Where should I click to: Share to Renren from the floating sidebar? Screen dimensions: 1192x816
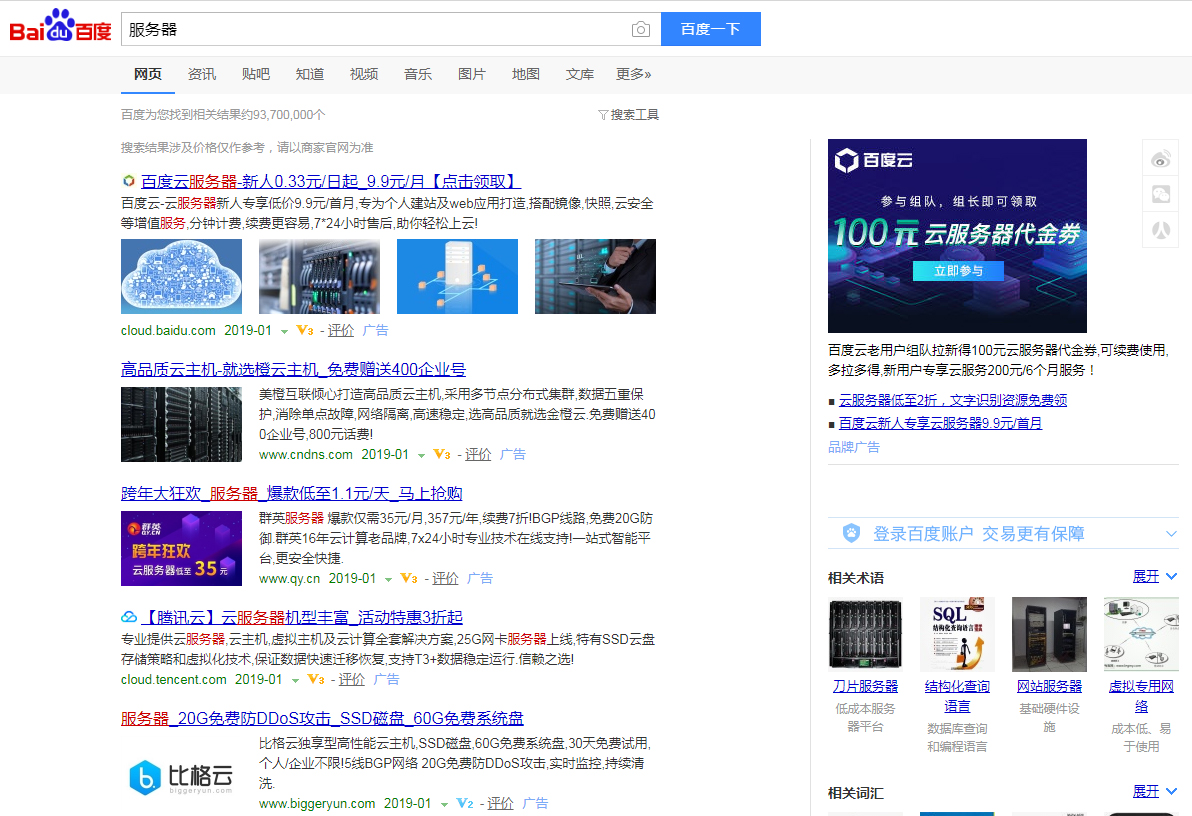tap(1161, 230)
